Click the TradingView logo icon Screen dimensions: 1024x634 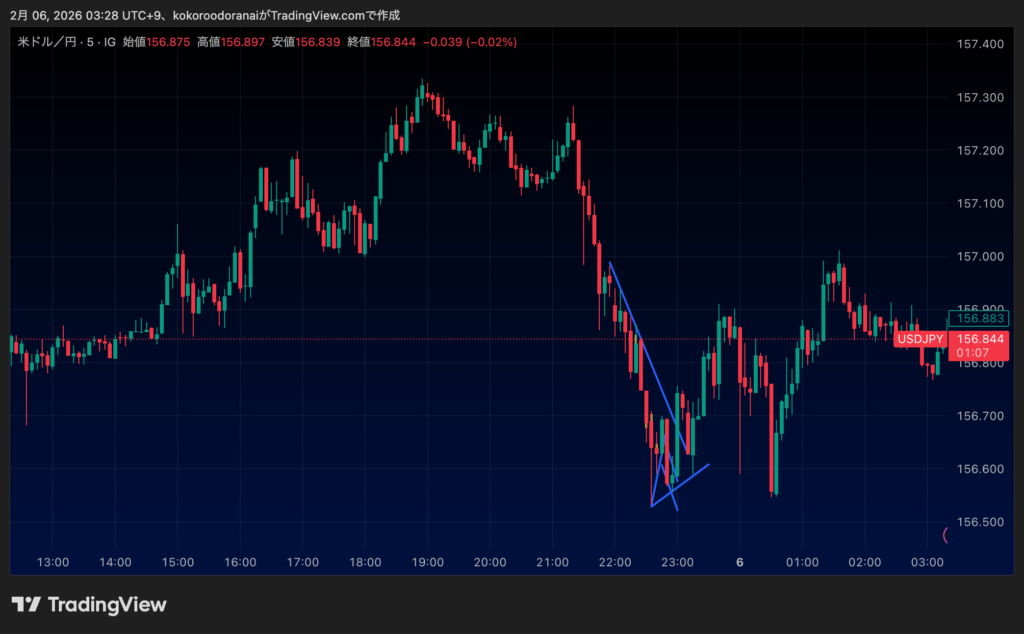coord(26,604)
